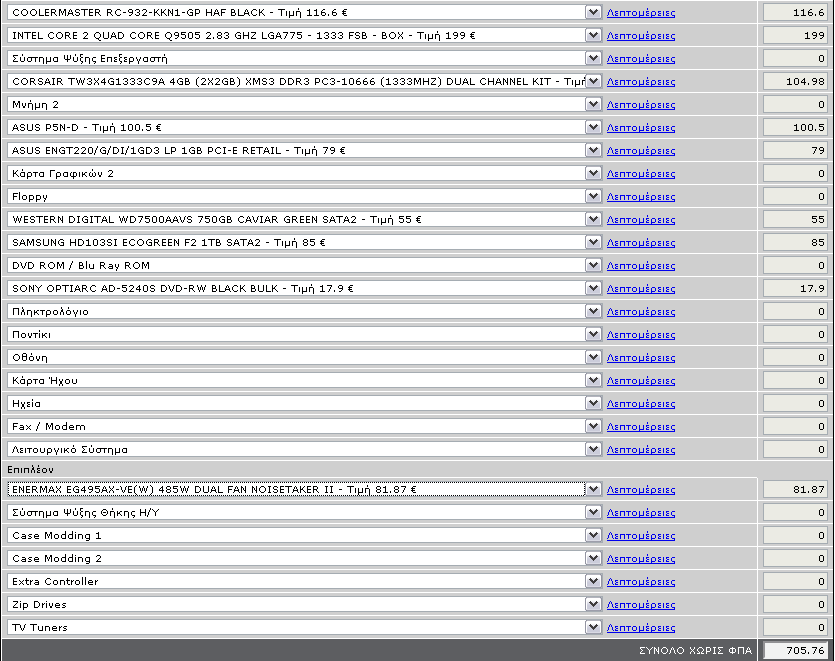Open the ASUS ENGT220 graphics card dropdown
The height and width of the screenshot is (661, 835).
[305, 150]
